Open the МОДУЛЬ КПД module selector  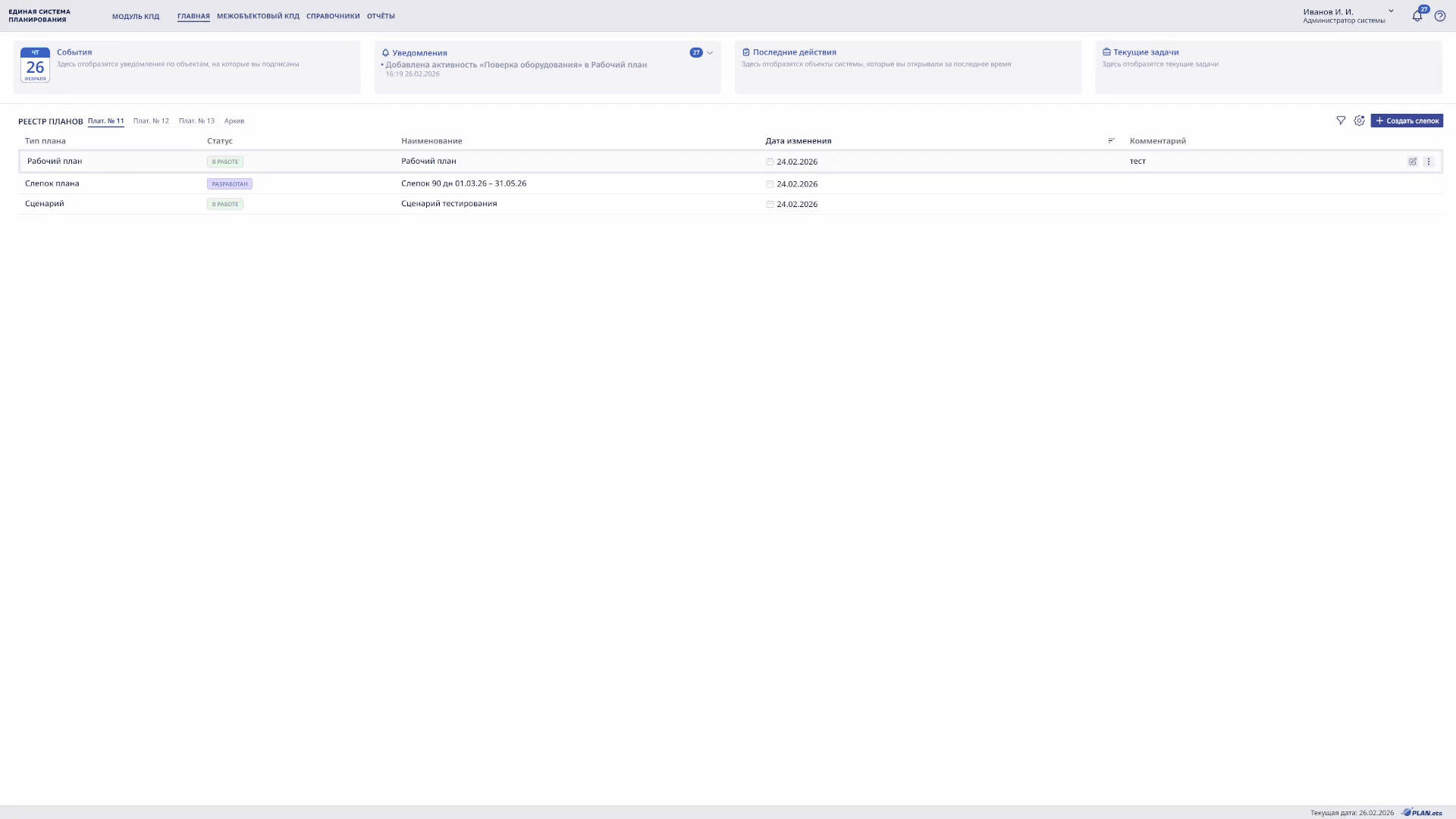pyautogui.click(x=136, y=16)
